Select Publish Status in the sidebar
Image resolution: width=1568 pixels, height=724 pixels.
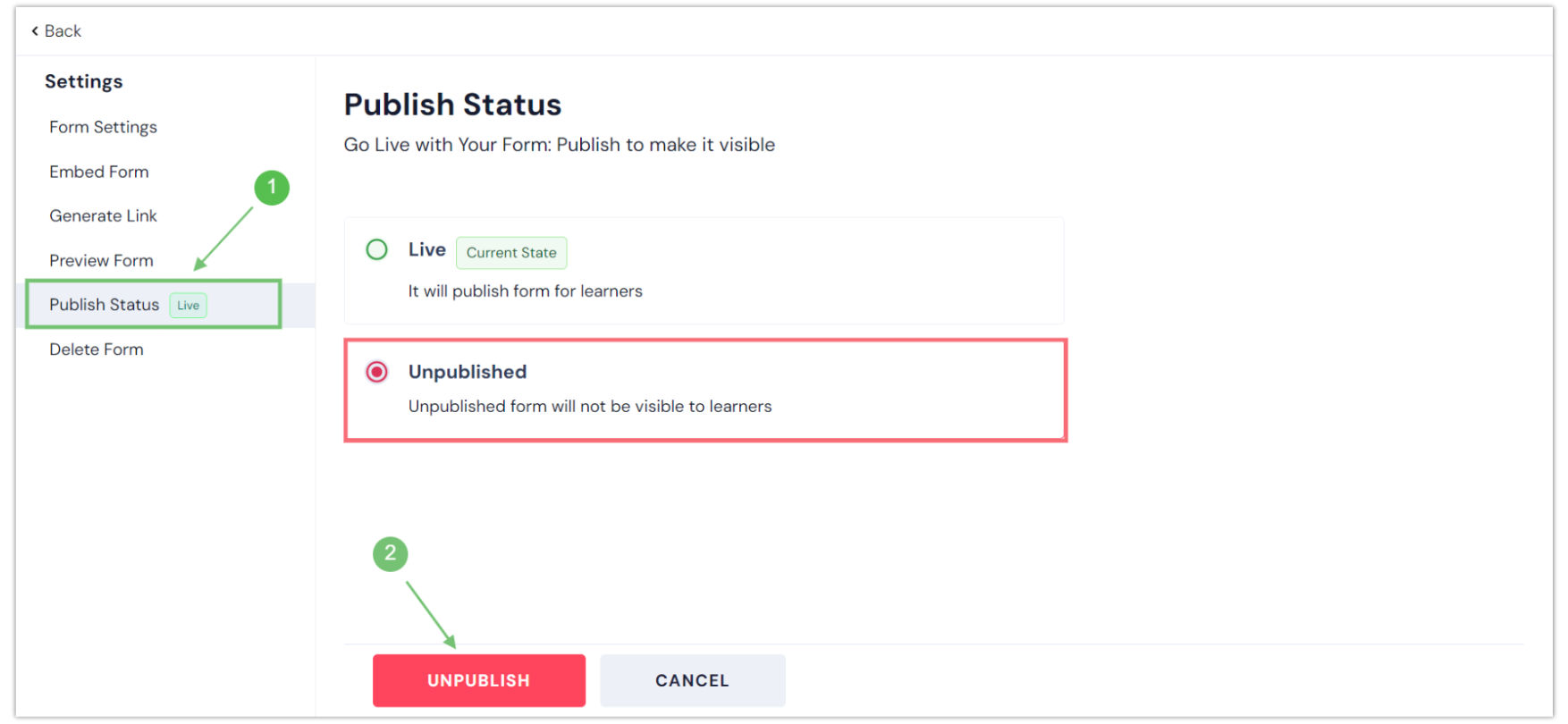tap(104, 305)
